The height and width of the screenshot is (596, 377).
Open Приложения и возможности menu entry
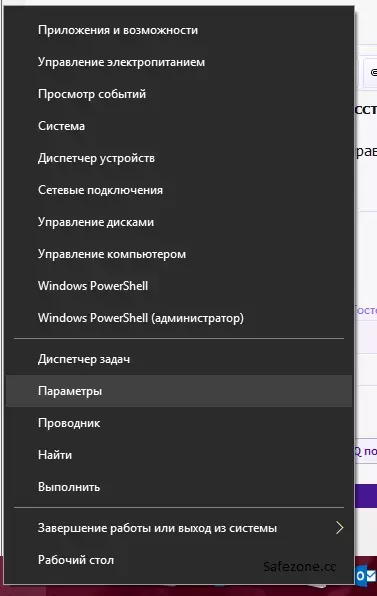(179, 30)
